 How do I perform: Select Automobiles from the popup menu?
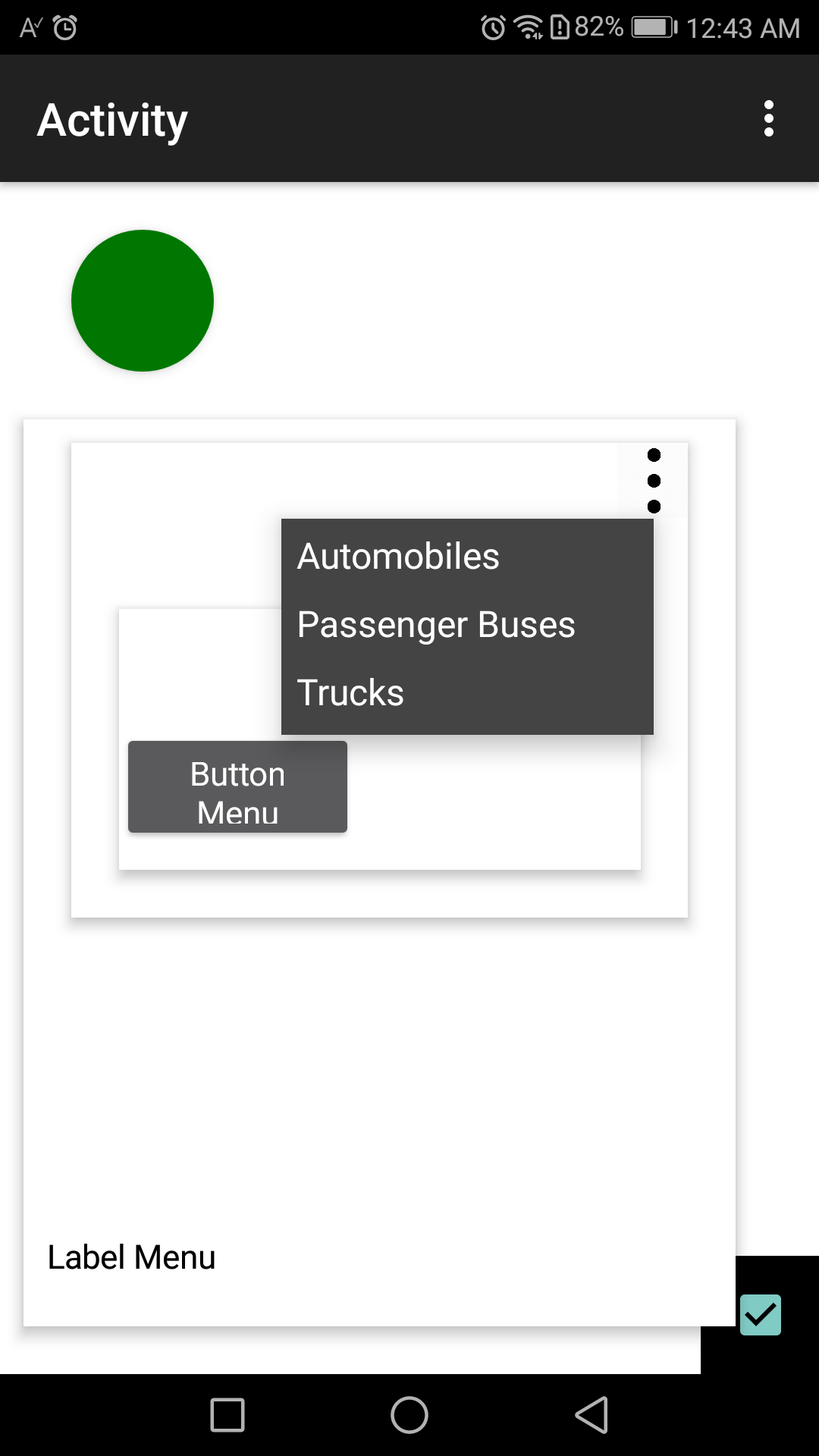(x=398, y=557)
